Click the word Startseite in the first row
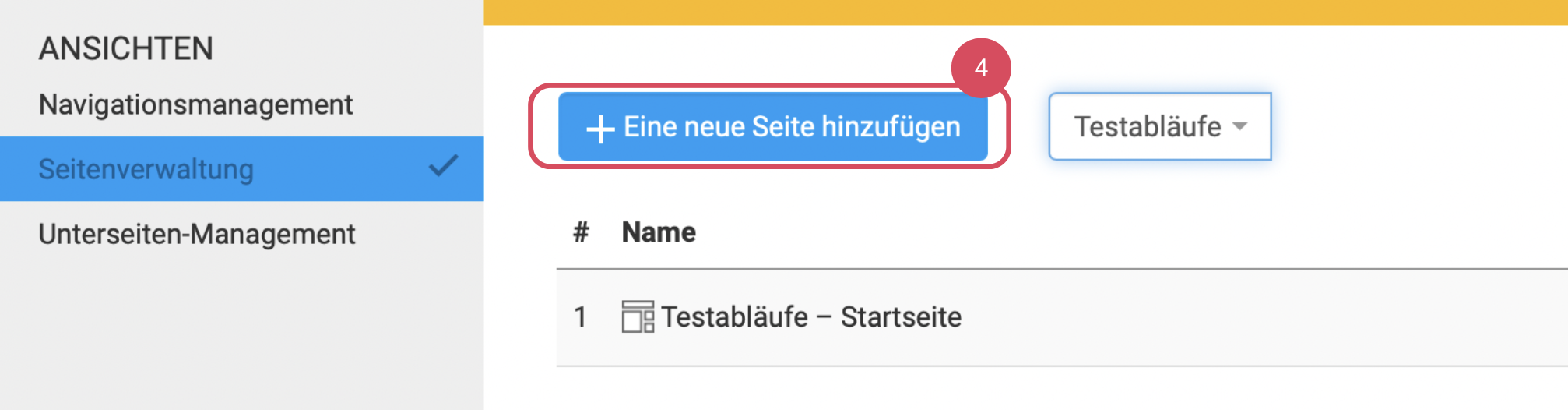The image size is (1568, 410). (901, 317)
